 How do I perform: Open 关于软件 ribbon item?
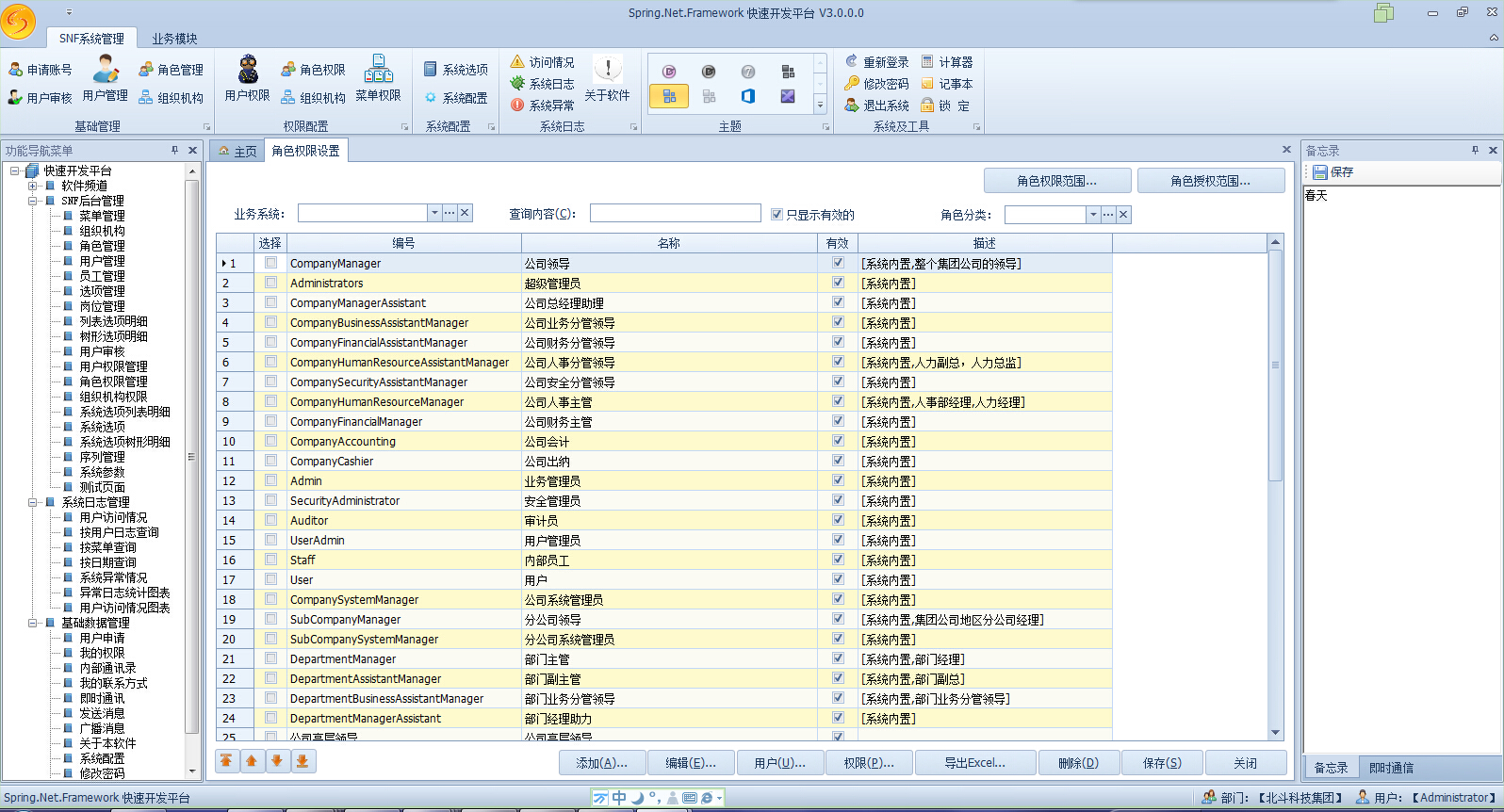tap(608, 79)
